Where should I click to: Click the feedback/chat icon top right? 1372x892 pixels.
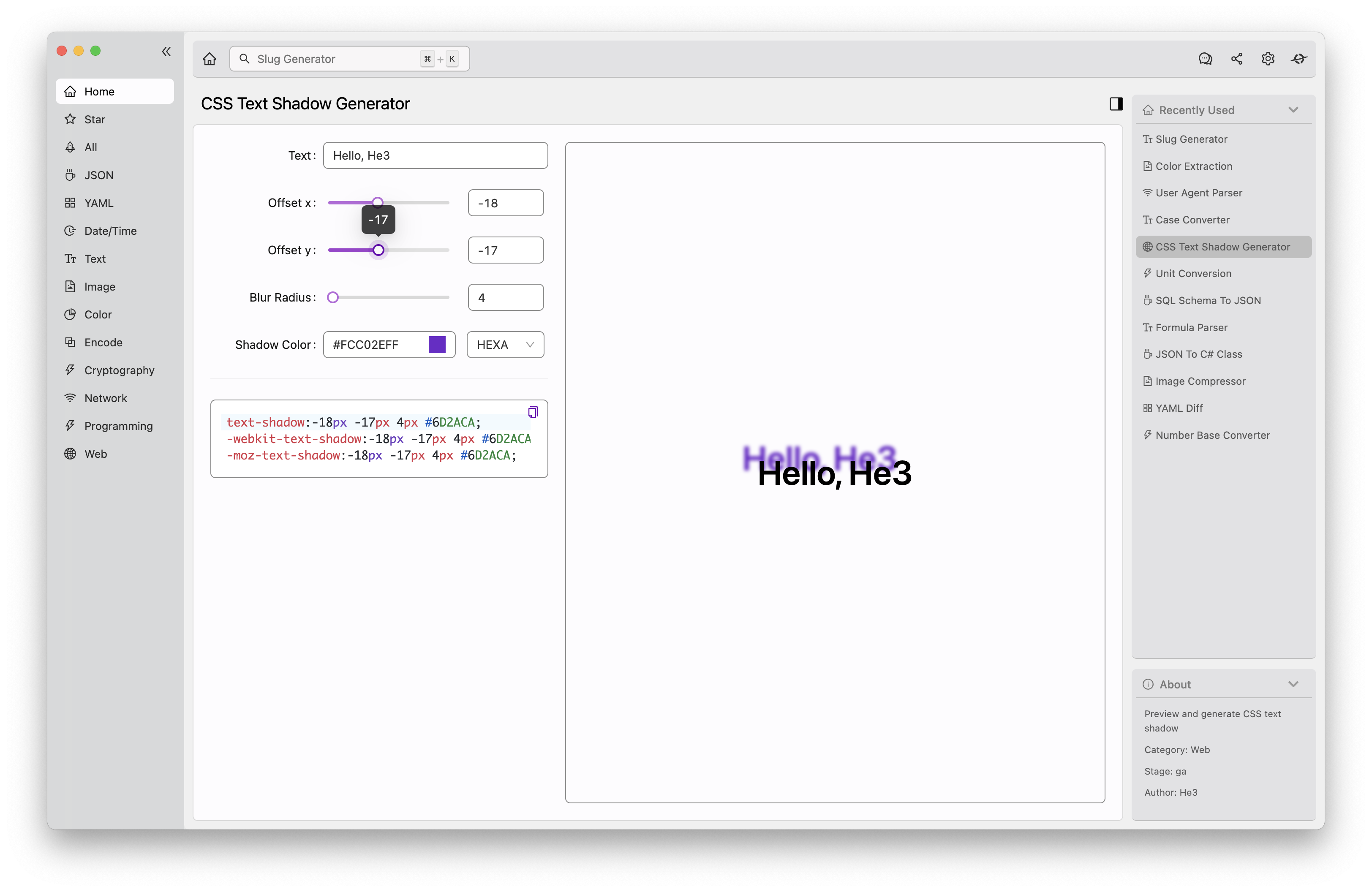[x=1203, y=58]
